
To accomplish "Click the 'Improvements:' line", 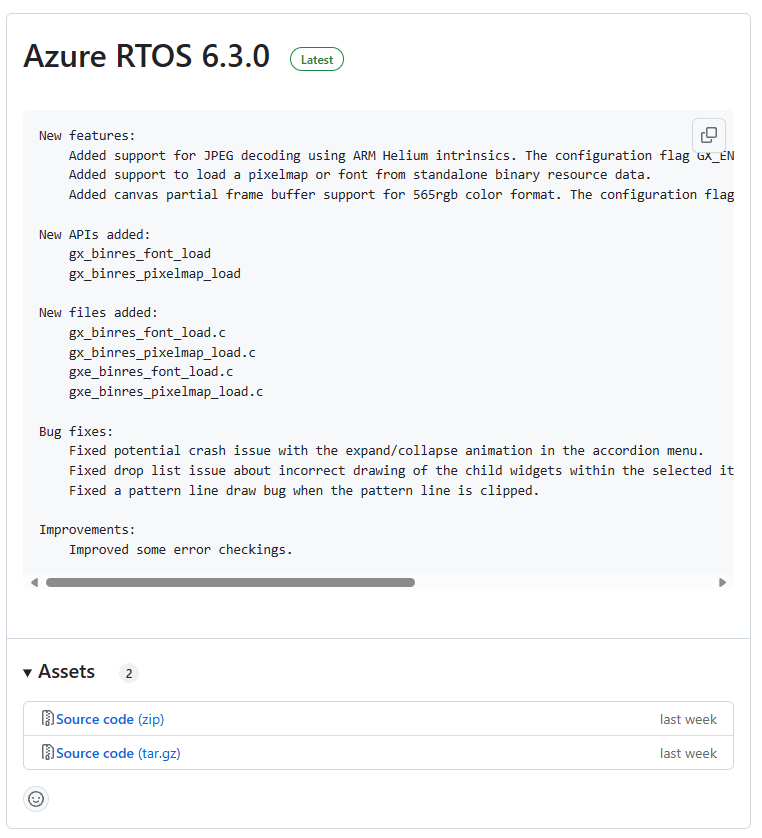I will pos(87,530).
